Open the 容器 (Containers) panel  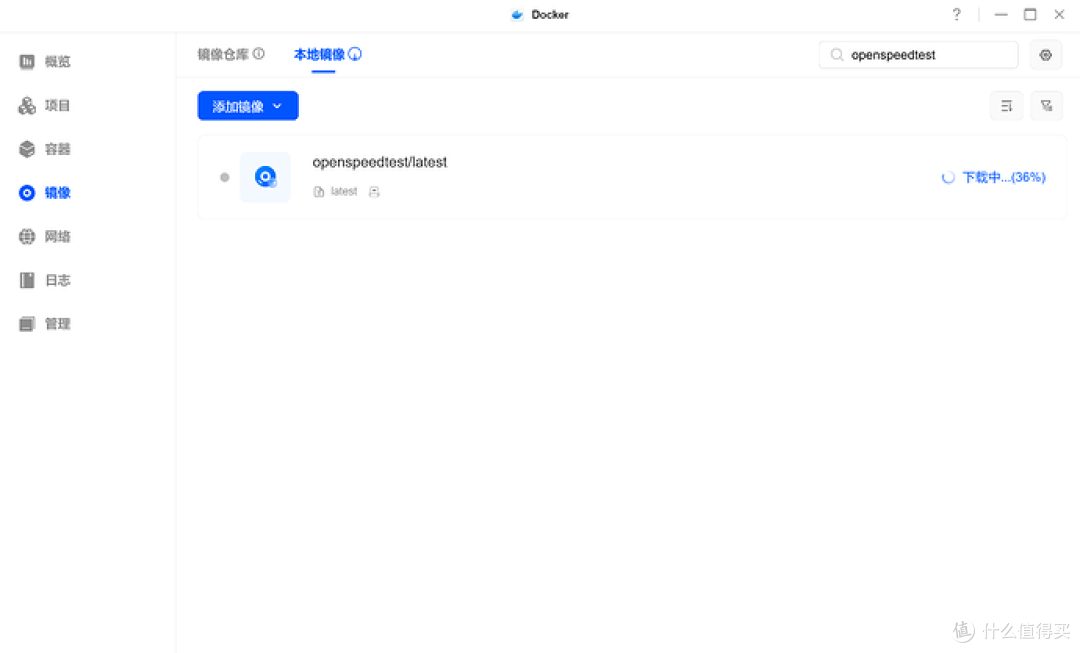click(x=45, y=148)
